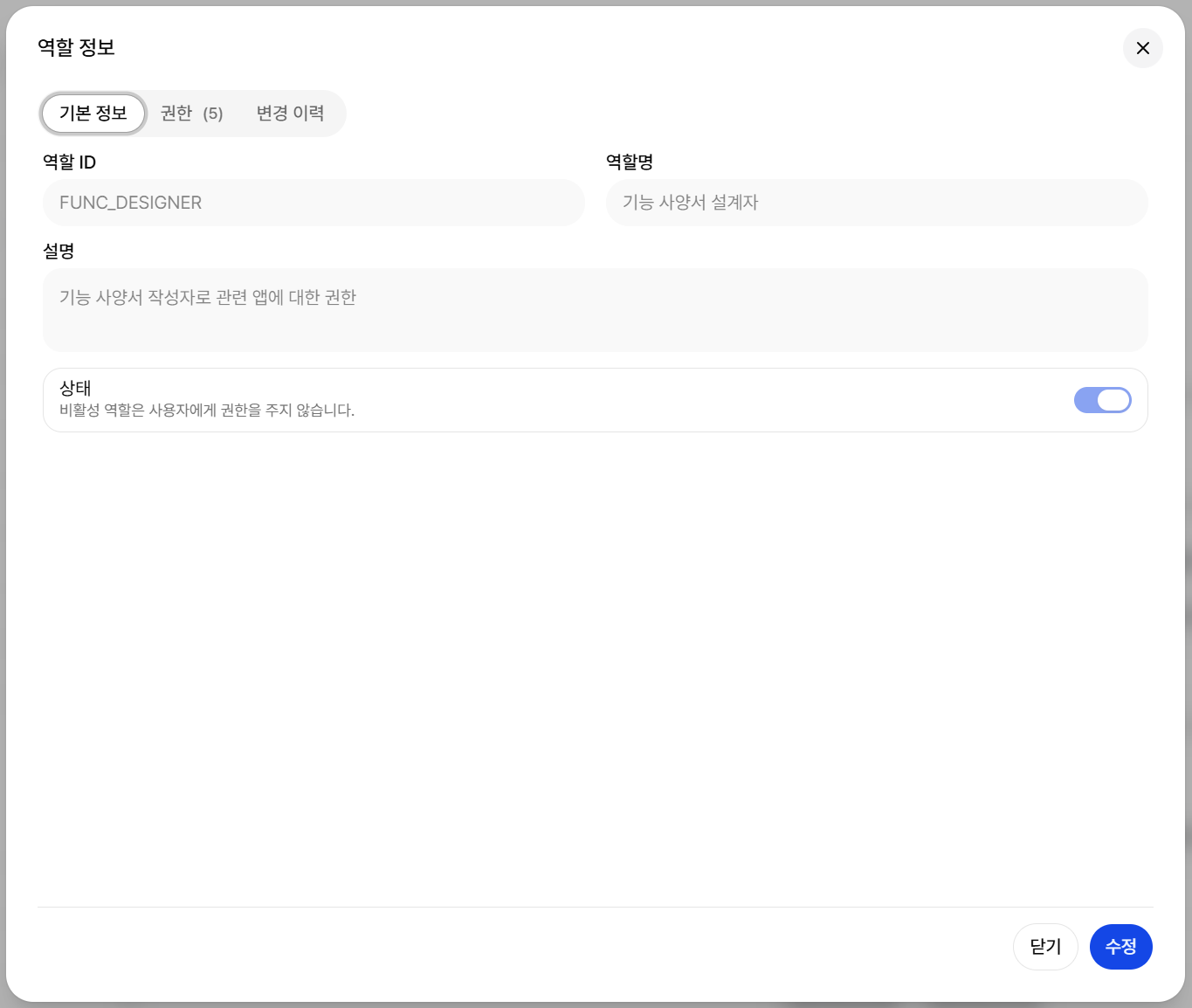Select the 기본 정보 tab
This screenshot has width=1192, height=1008.
click(x=93, y=114)
